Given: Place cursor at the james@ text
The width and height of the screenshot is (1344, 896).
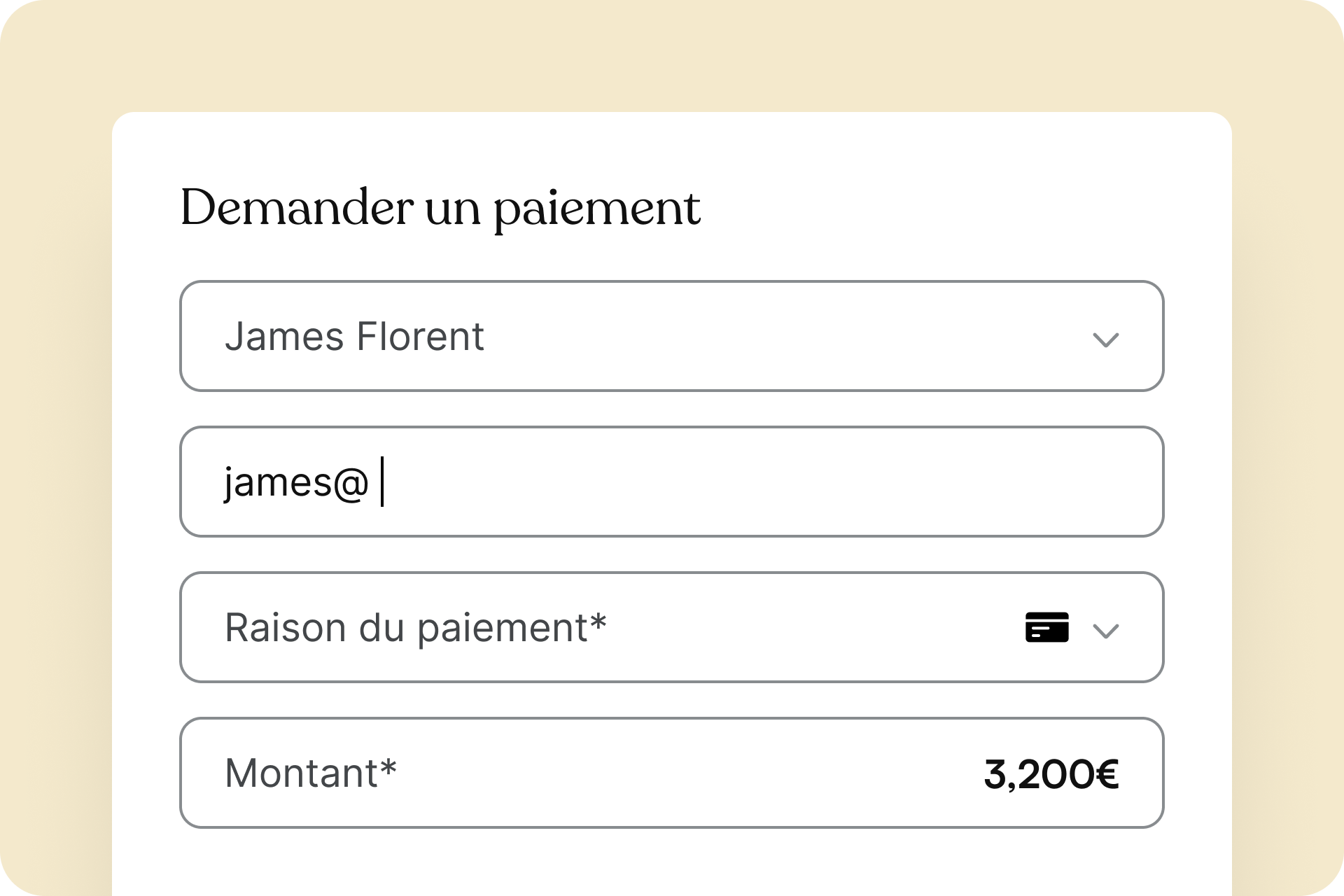Looking at the screenshot, I should (295, 483).
